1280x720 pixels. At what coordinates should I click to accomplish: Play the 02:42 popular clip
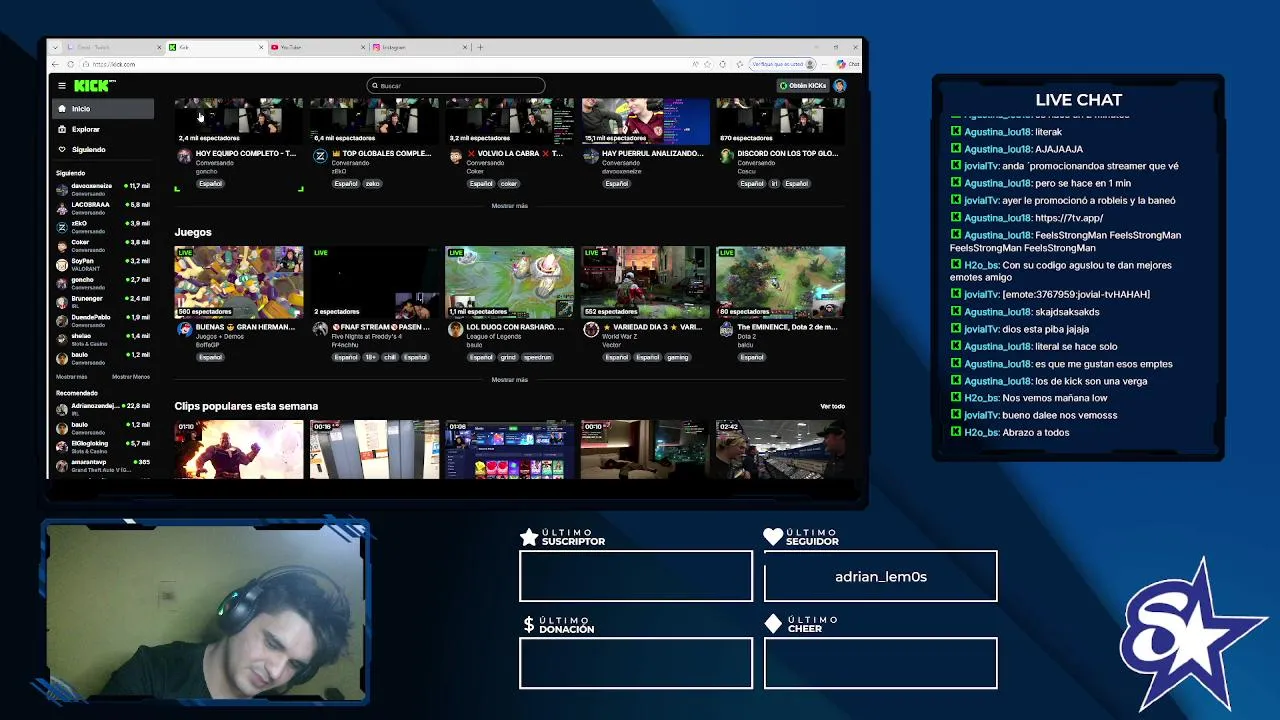pyautogui.click(x=781, y=450)
